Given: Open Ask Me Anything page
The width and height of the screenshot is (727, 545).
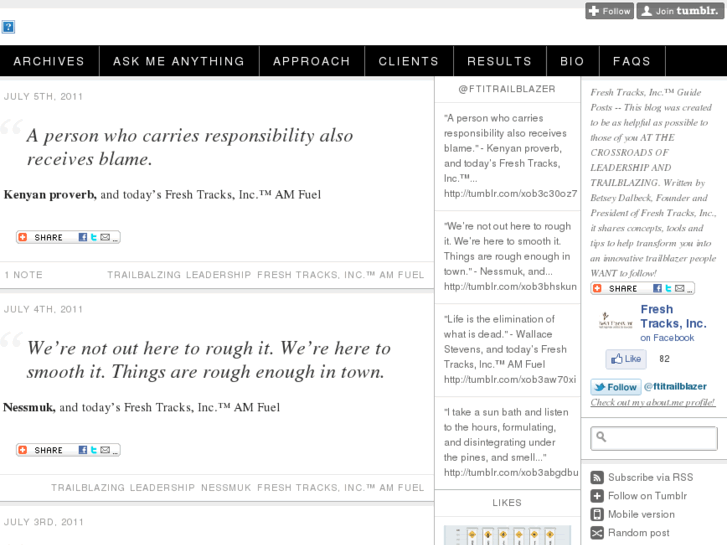Looking at the screenshot, I should (x=179, y=61).
